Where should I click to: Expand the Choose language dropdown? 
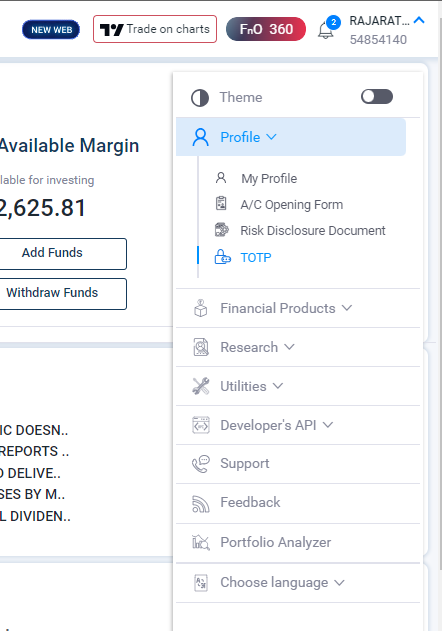coord(298,582)
